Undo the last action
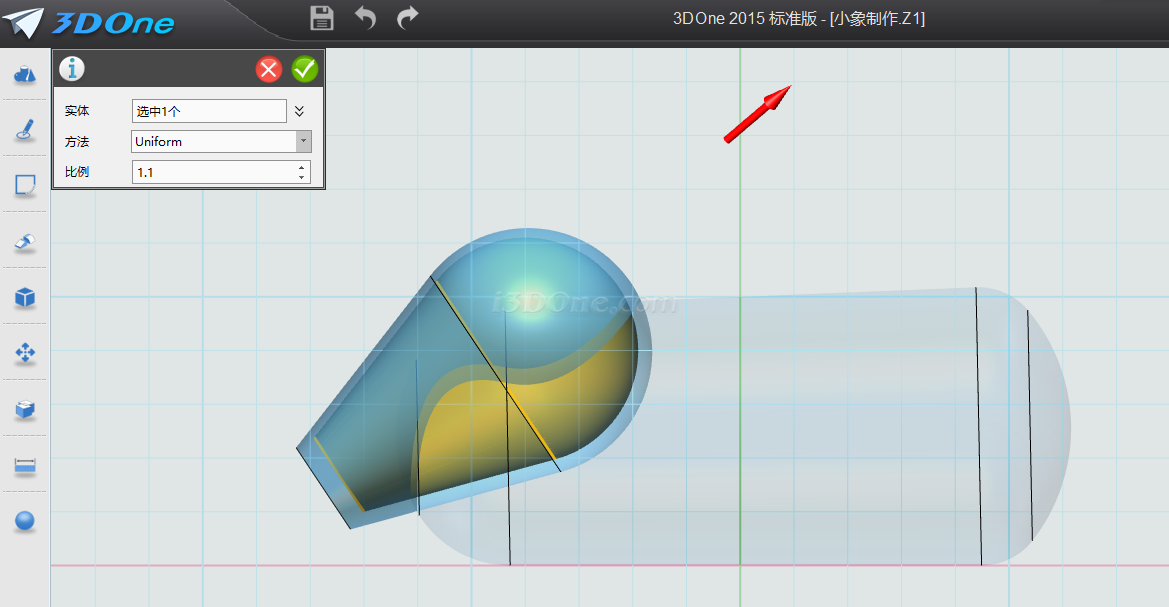The height and width of the screenshot is (607, 1169). tap(365, 17)
